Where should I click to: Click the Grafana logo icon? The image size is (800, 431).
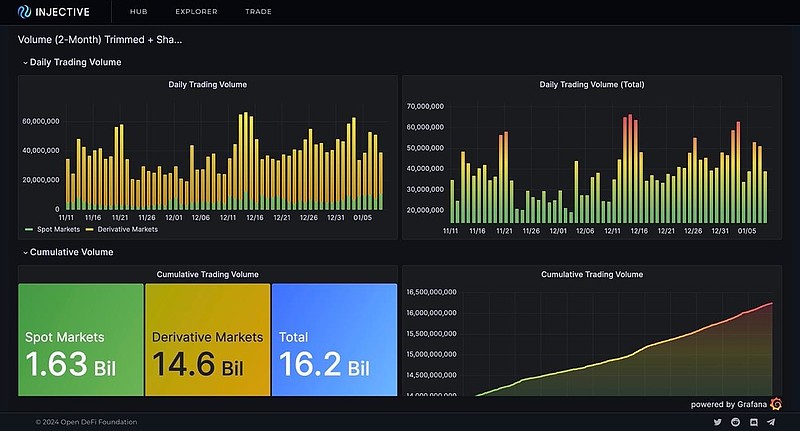click(776, 404)
